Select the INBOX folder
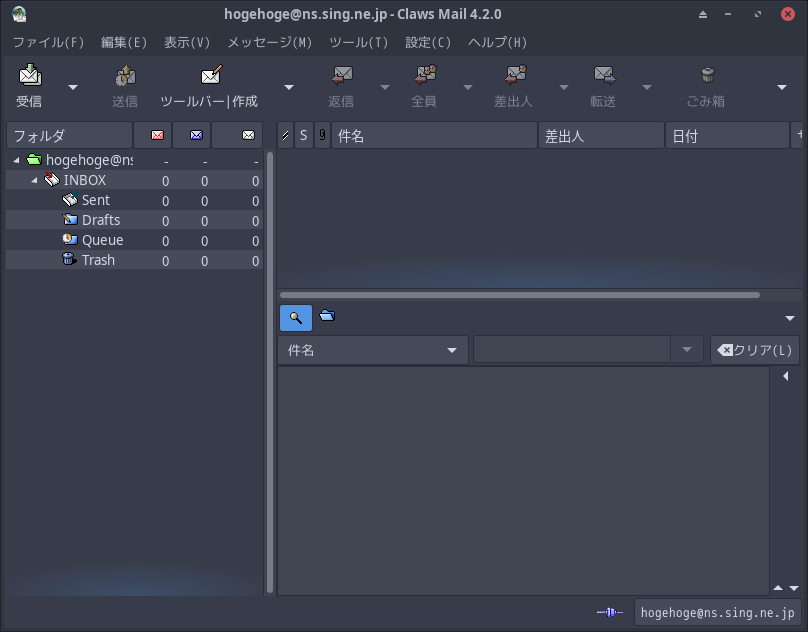Screen dimensions: 808x632 134,180
